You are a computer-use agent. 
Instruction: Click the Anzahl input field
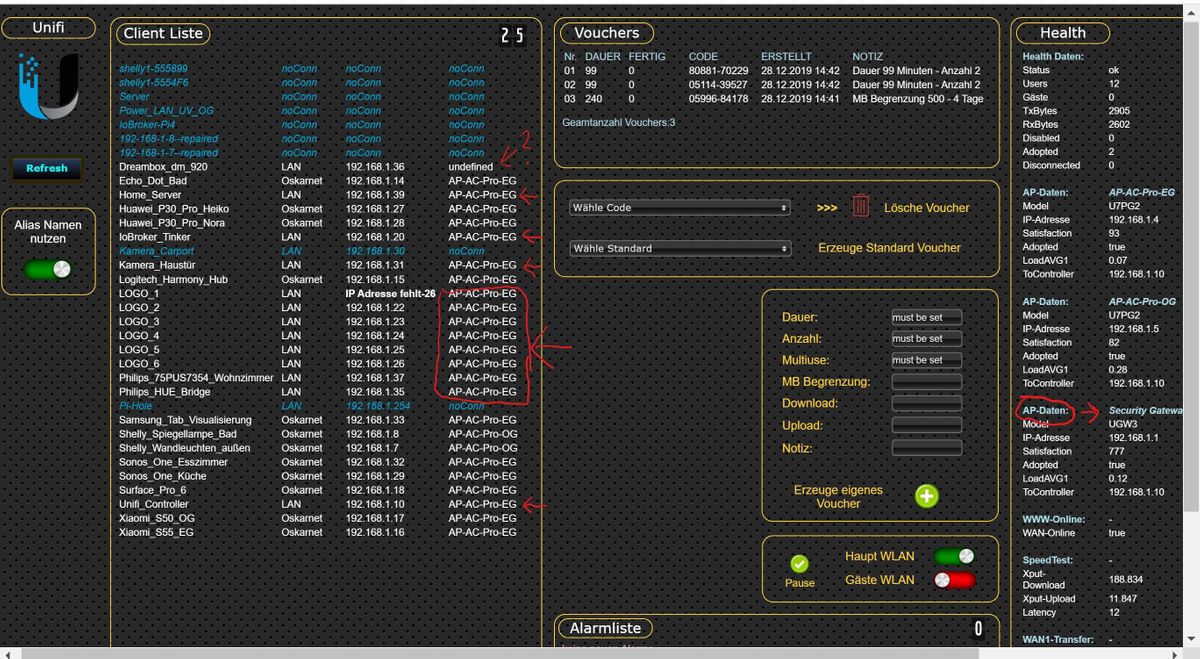click(926, 339)
